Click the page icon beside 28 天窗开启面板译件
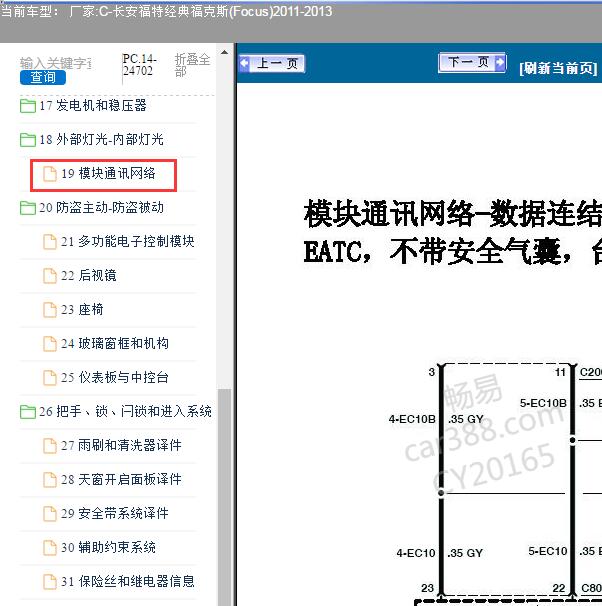 (x=49, y=480)
